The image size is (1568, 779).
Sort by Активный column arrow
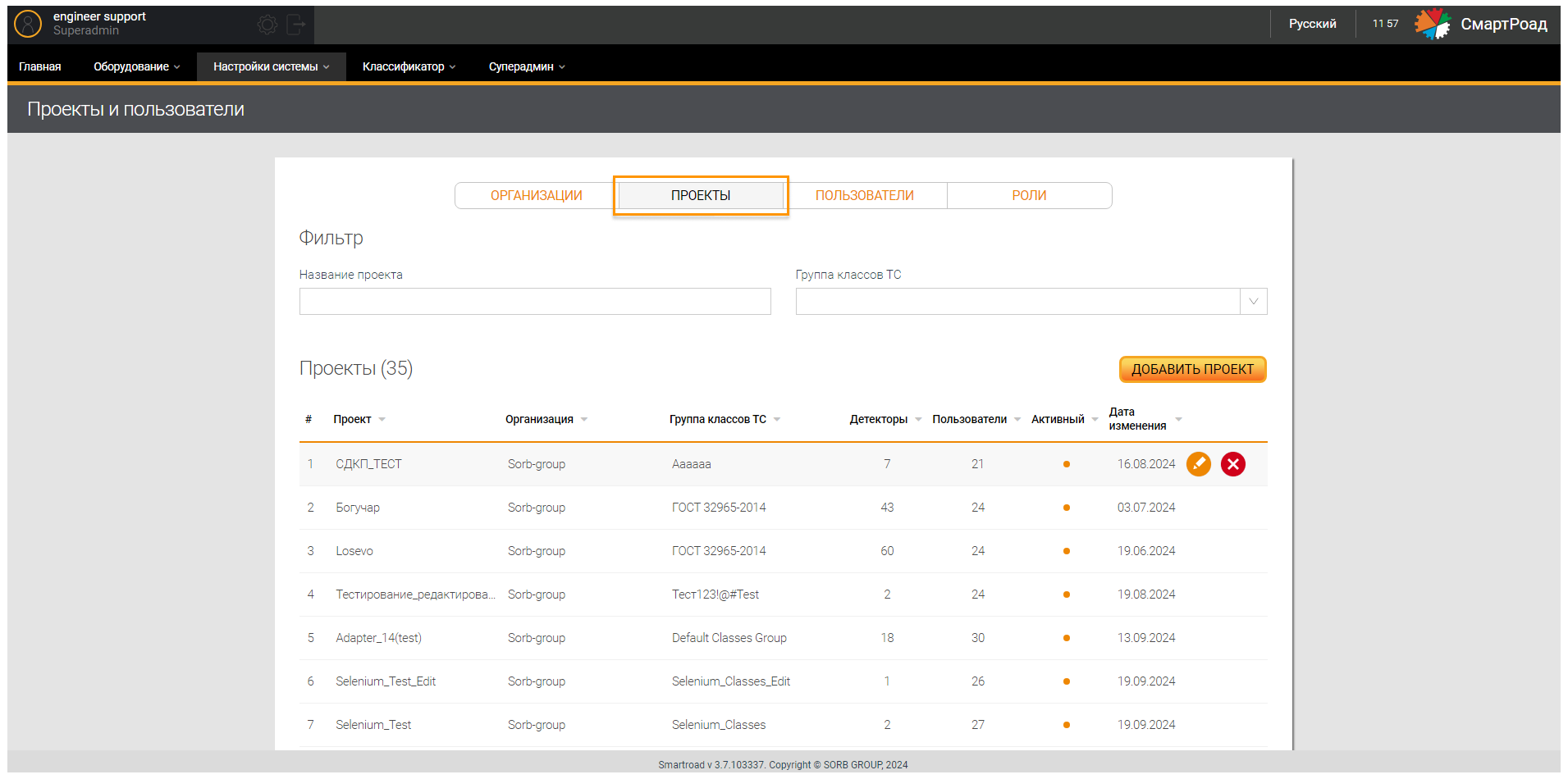tap(1095, 420)
